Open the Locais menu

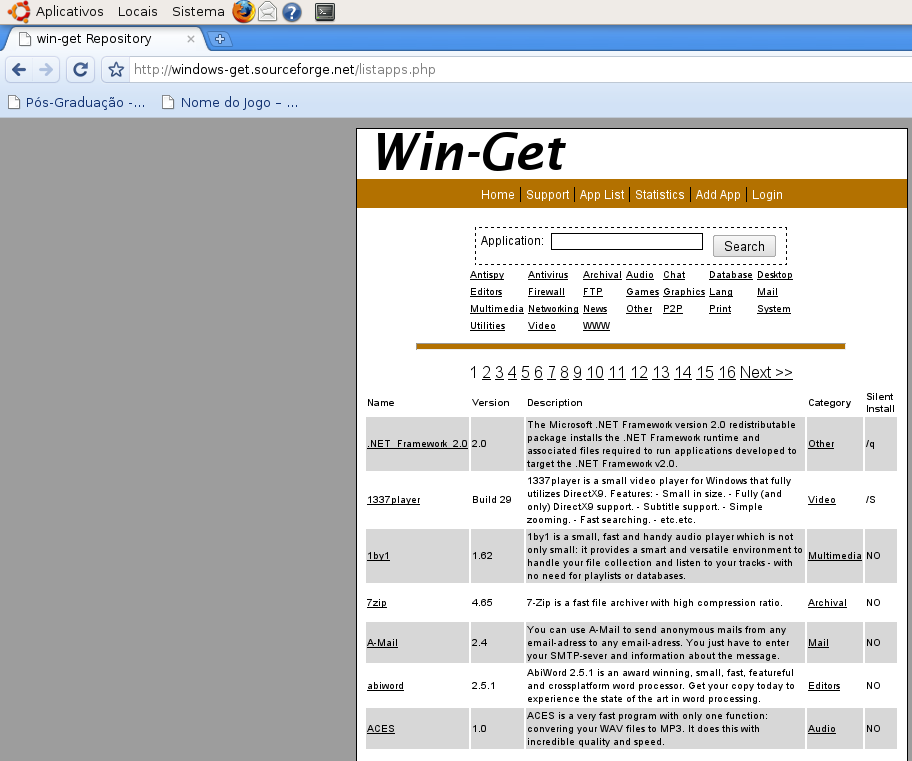[137, 12]
